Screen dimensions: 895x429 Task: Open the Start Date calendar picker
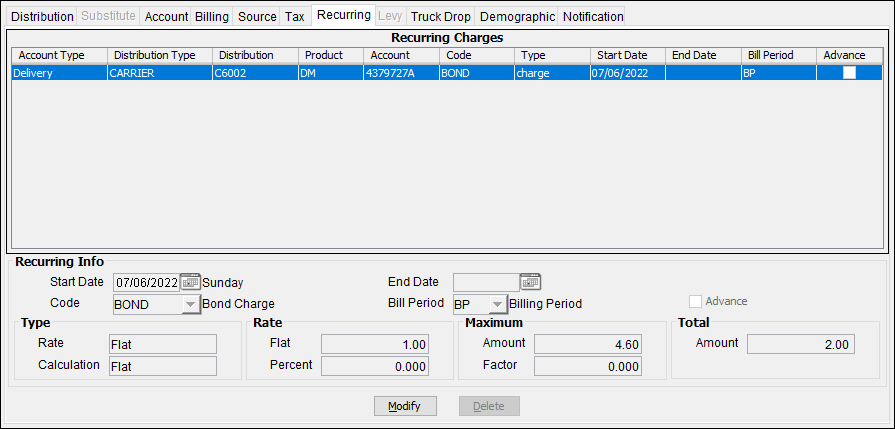[191, 283]
